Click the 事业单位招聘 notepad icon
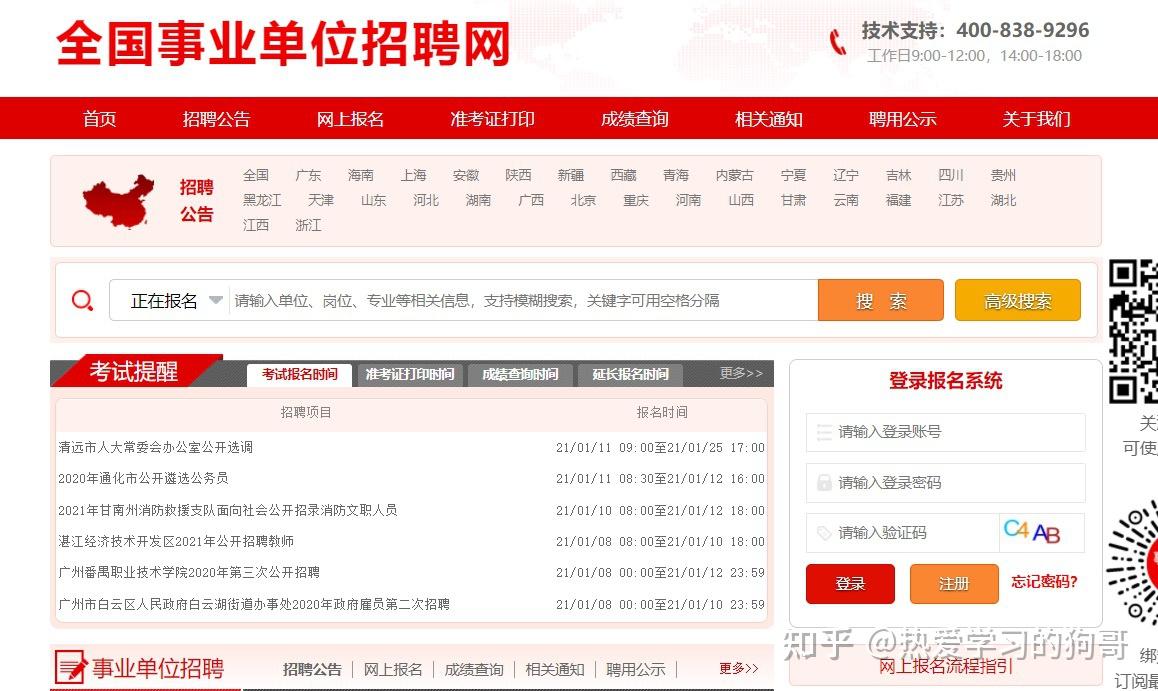Screen dimensions: 1158x691 70,667
